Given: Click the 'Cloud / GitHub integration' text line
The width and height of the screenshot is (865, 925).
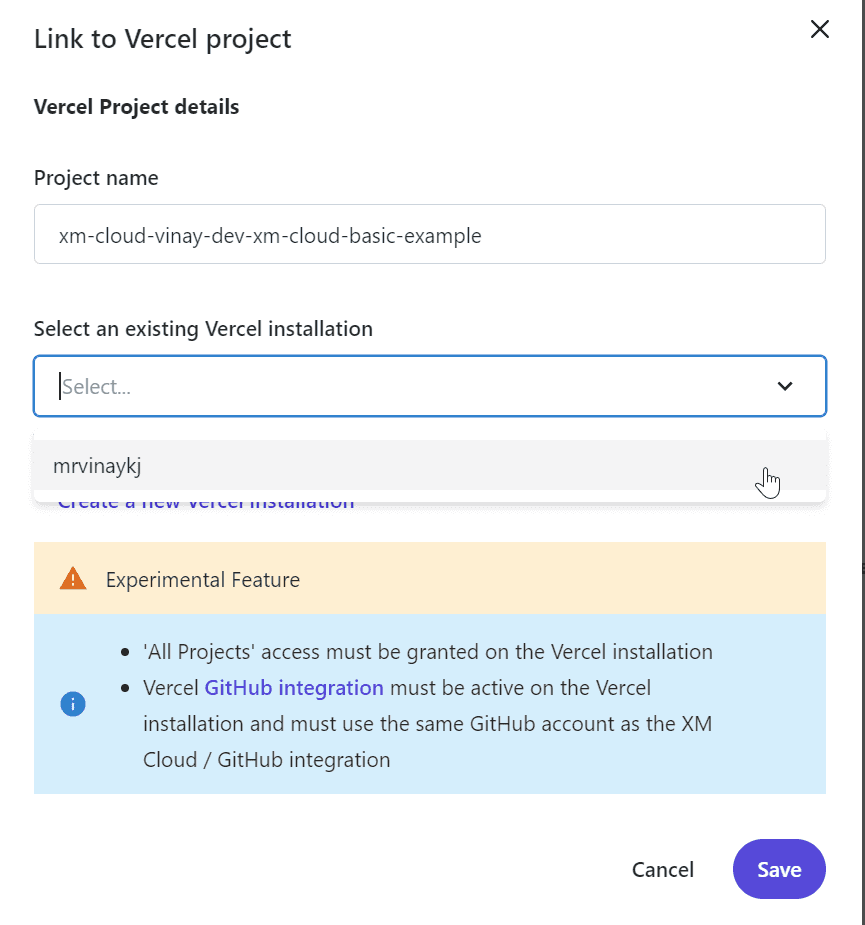Looking at the screenshot, I should 267,760.
